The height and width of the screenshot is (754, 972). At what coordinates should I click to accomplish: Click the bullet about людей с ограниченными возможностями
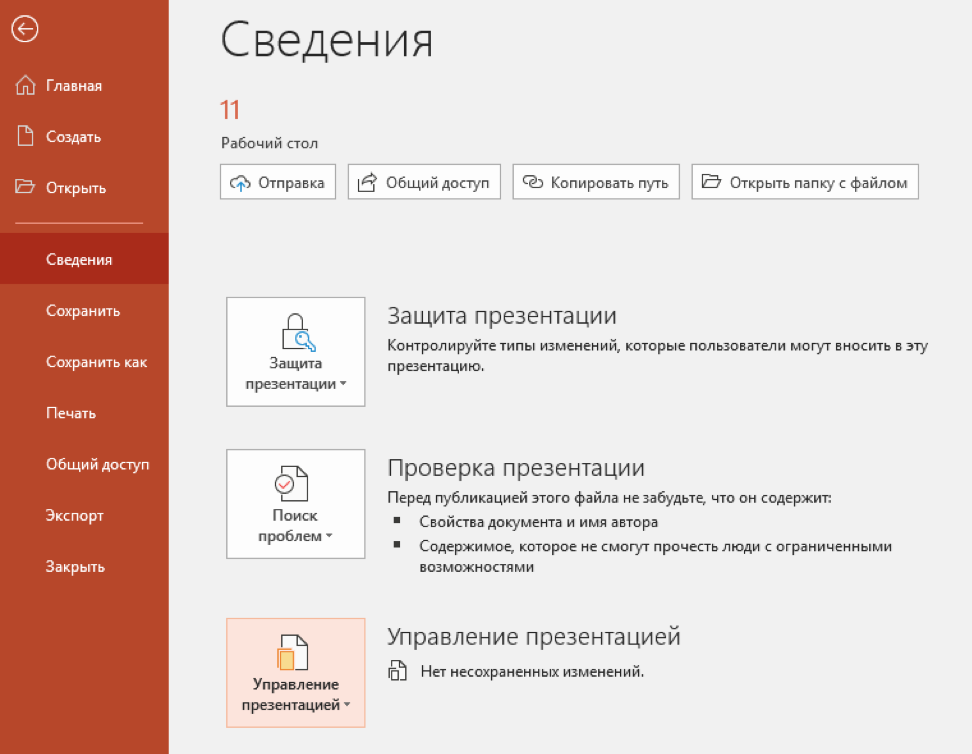[655, 556]
